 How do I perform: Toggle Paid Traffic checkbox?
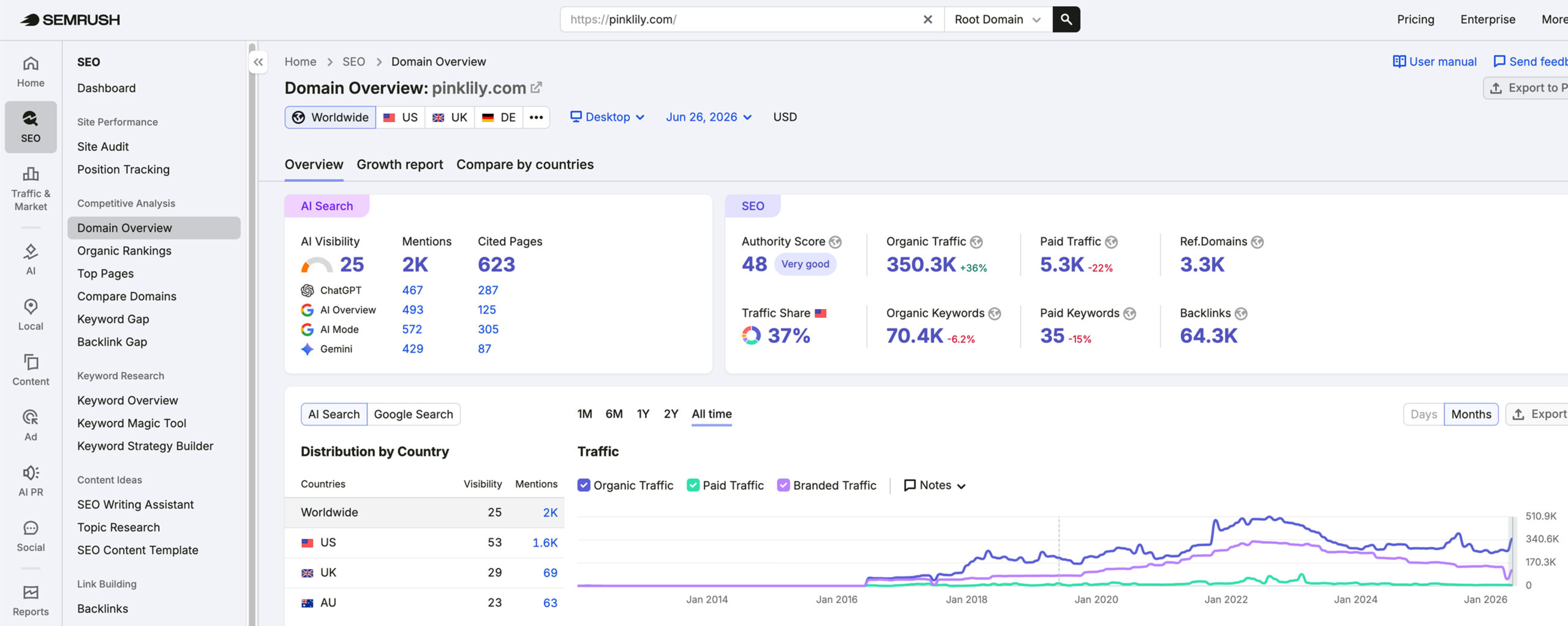click(693, 485)
